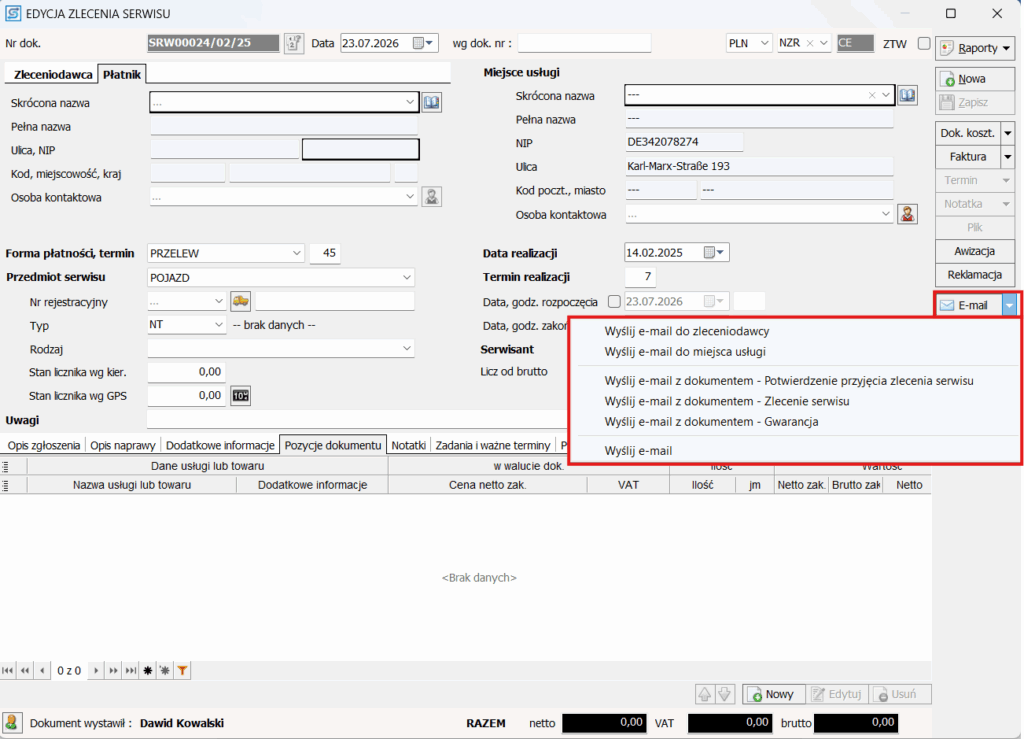Click the truck vehicle lookup icon
The image size is (1024, 739).
(x=241, y=301)
